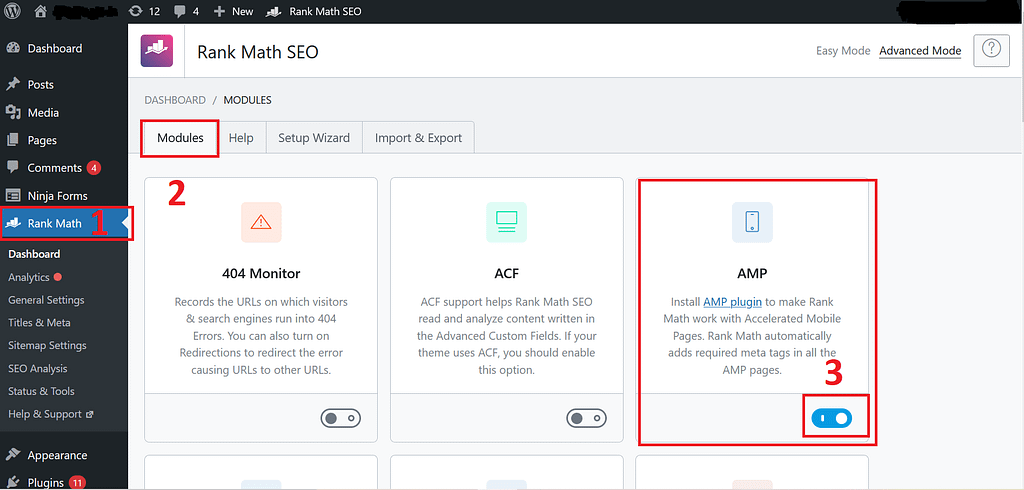Select the Help tab
The image size is (1024, 490).
tap(241, 139)
